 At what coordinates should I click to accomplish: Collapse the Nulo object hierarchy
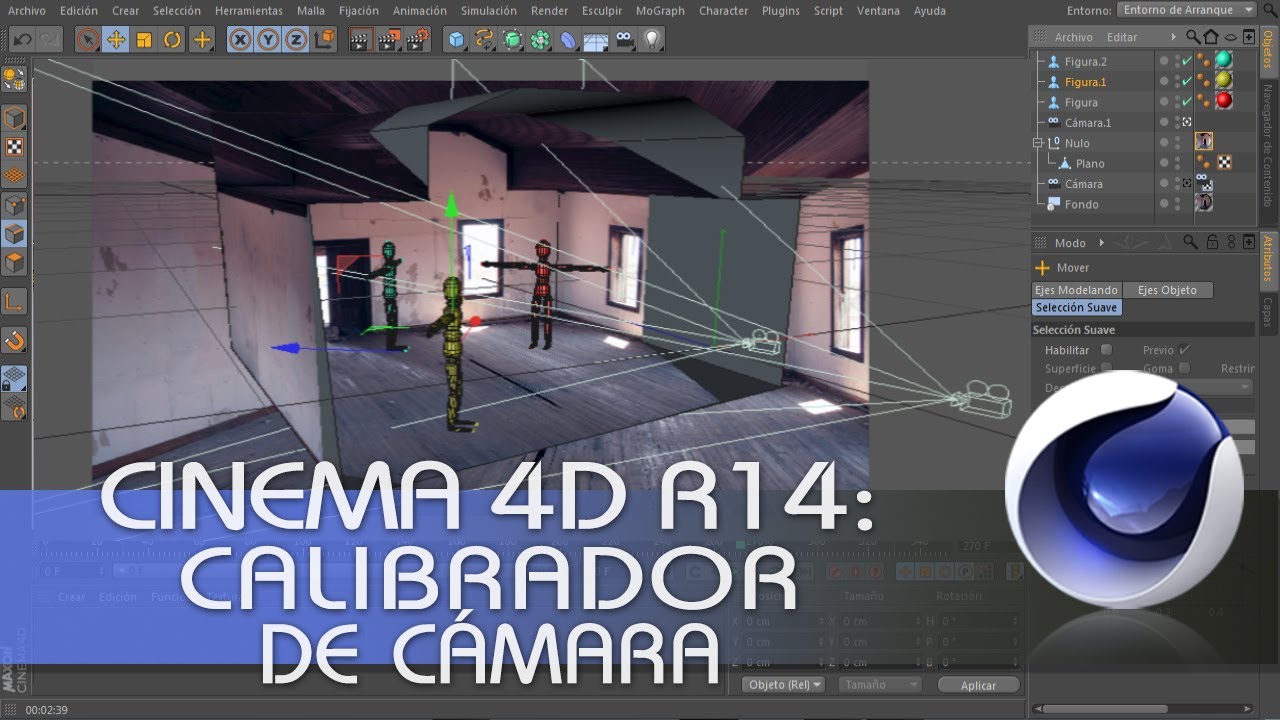(1038, 143)
